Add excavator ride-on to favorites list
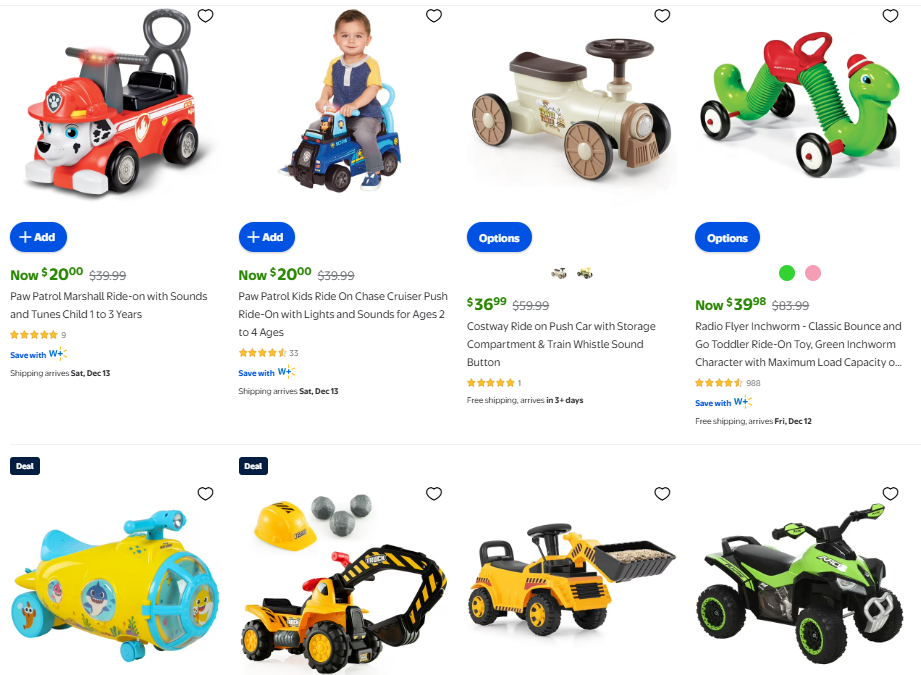The height and width of the screenshot is (675, 921). pyautogui.click(x=433, y=493)
